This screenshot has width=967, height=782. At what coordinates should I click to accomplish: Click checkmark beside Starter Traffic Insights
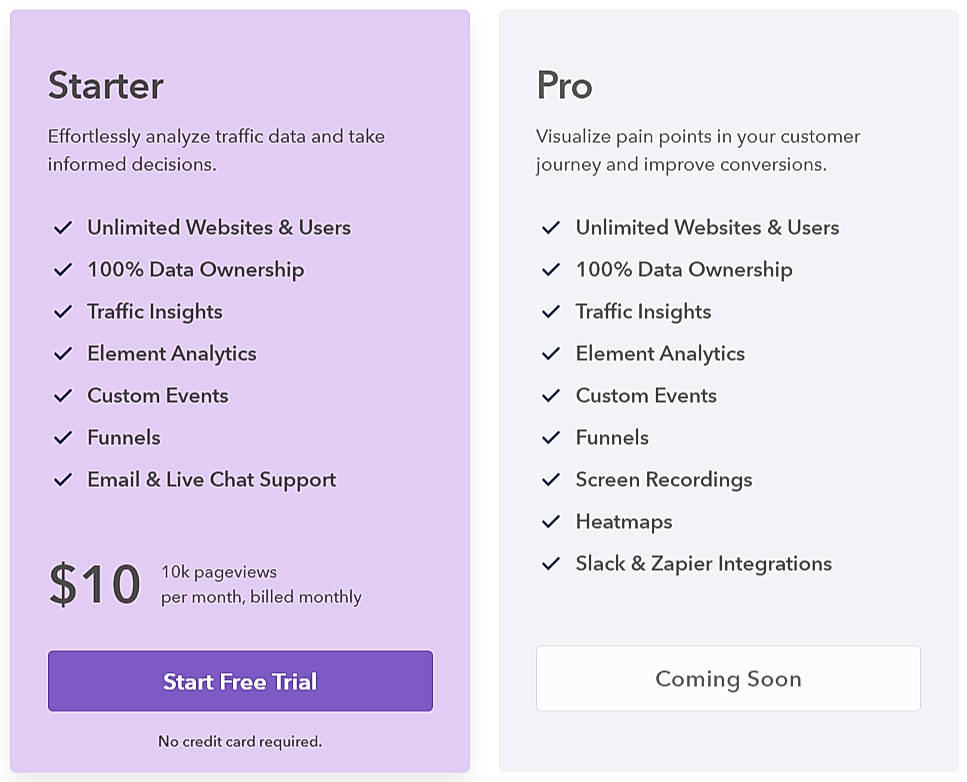[x=63, y=312]
